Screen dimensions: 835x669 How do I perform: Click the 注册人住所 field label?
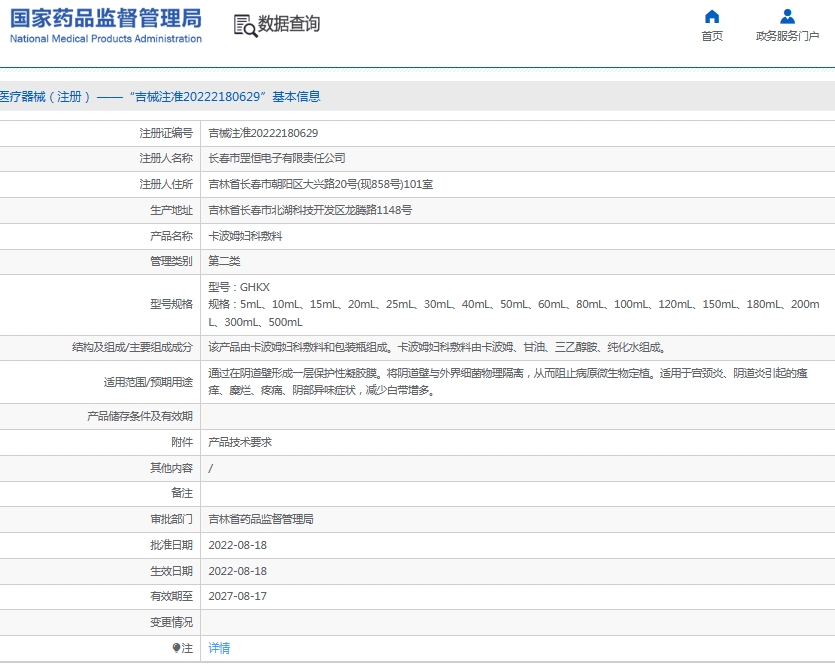pos(166,184)
